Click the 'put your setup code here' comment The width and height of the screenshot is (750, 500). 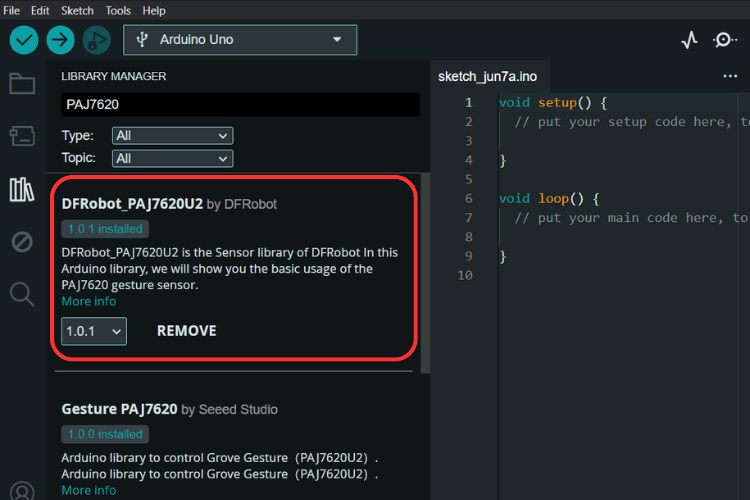pyautogui.click(x=631, y=122)
